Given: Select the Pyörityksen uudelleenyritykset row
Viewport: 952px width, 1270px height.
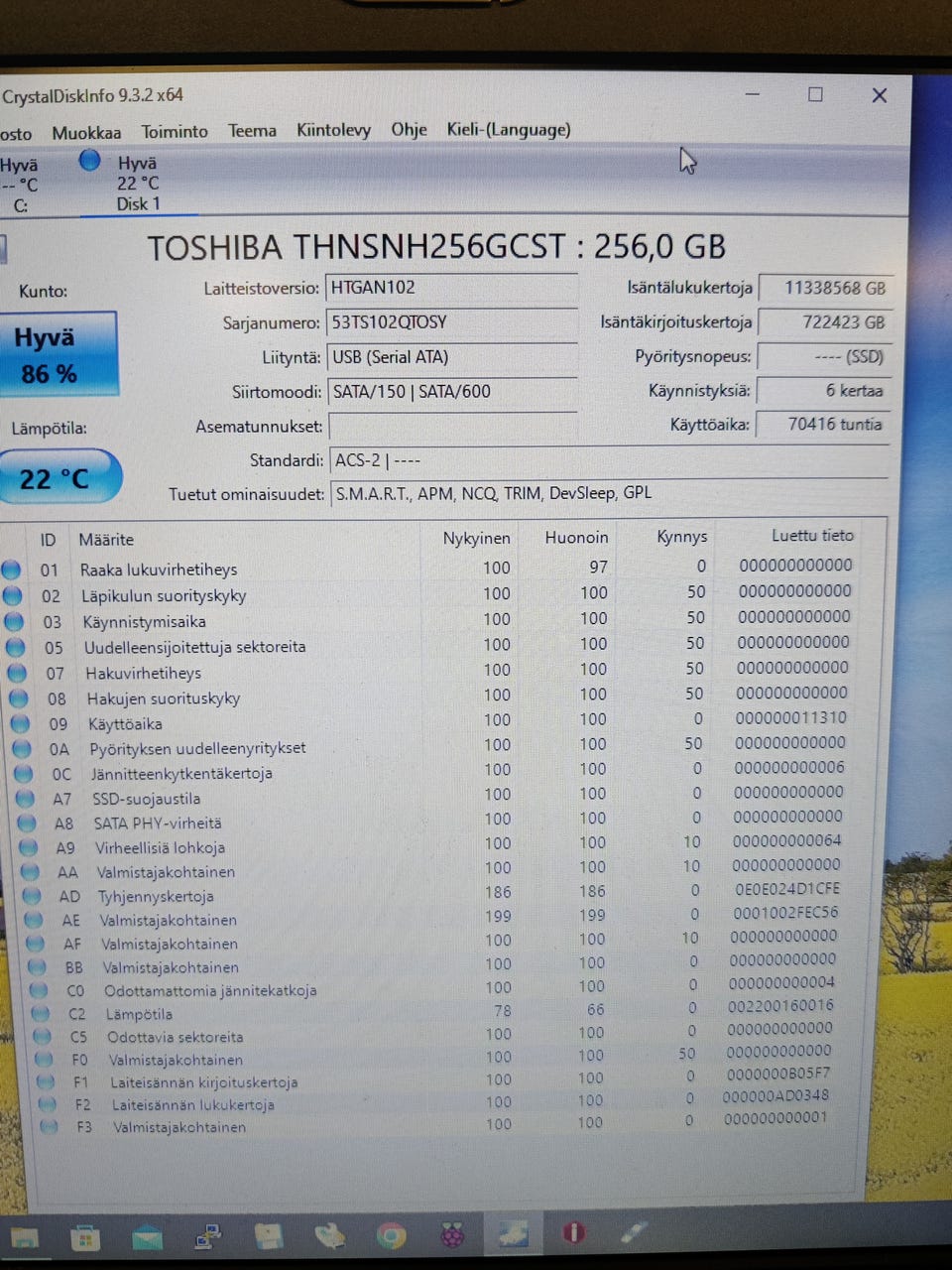Looking at the screenshot, I should (x=436, y=746).
